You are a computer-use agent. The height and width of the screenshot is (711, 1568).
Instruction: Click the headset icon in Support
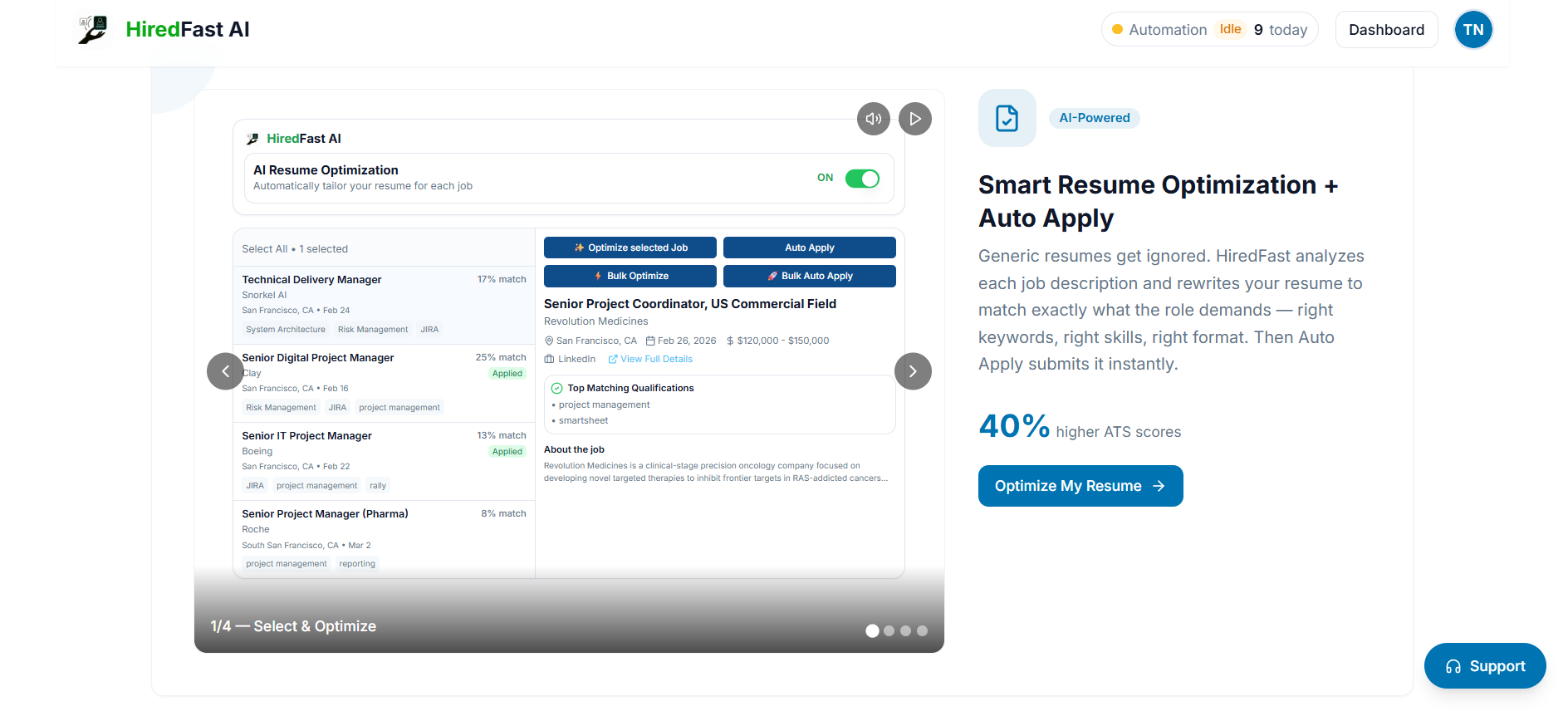[1453, 666]
